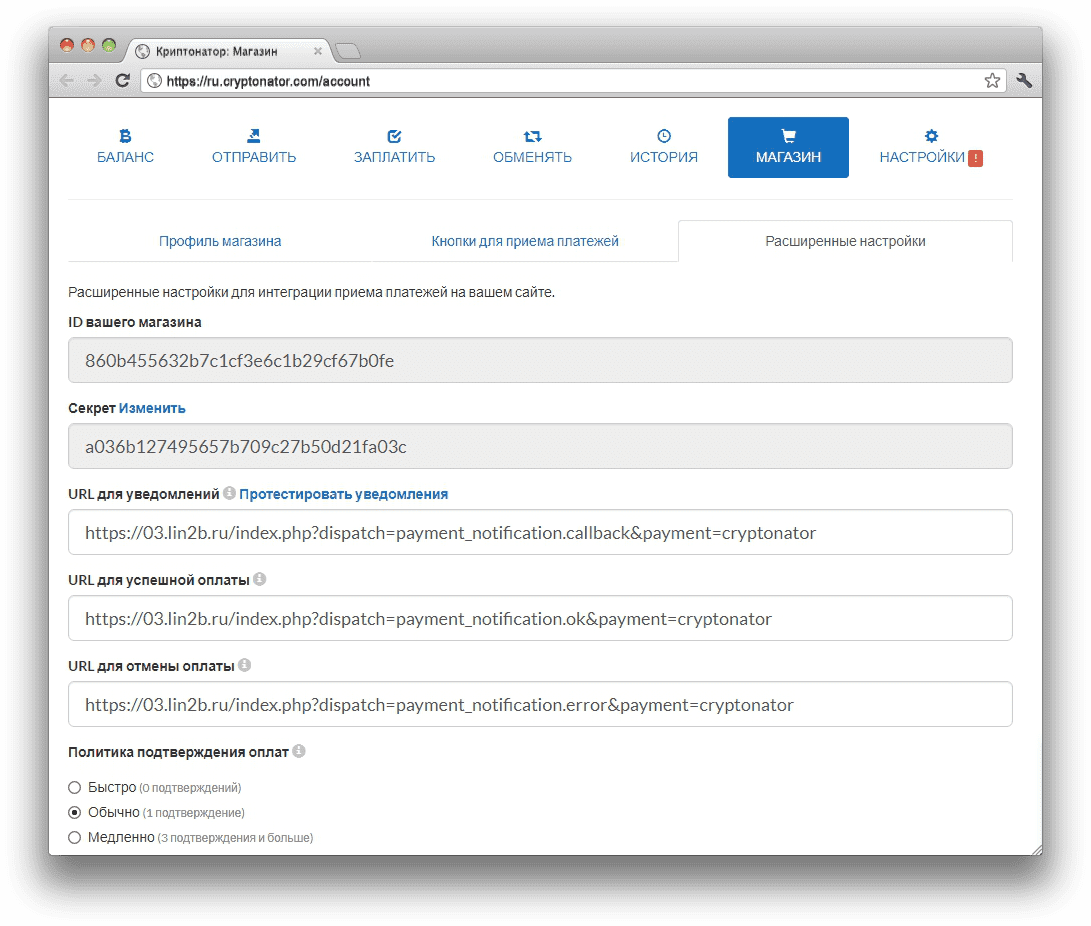Click the notification callback URL input field
Viewport: 1091px width, 926px height.
click(x=540, y=532)
